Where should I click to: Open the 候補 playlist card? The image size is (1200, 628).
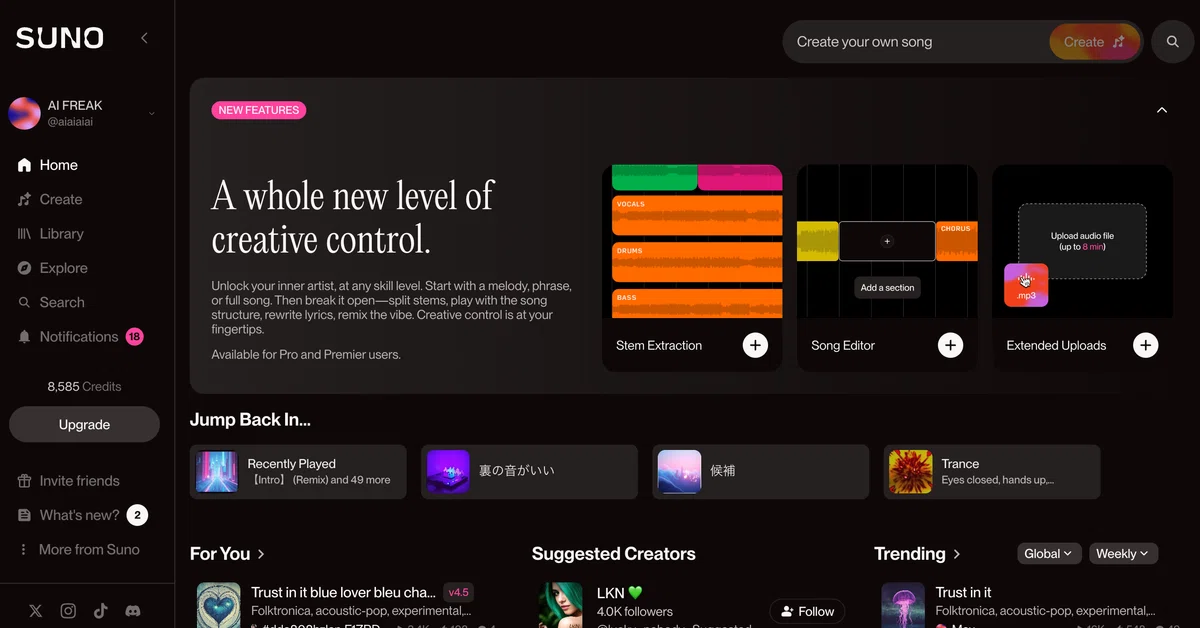[x=760, y=472]
